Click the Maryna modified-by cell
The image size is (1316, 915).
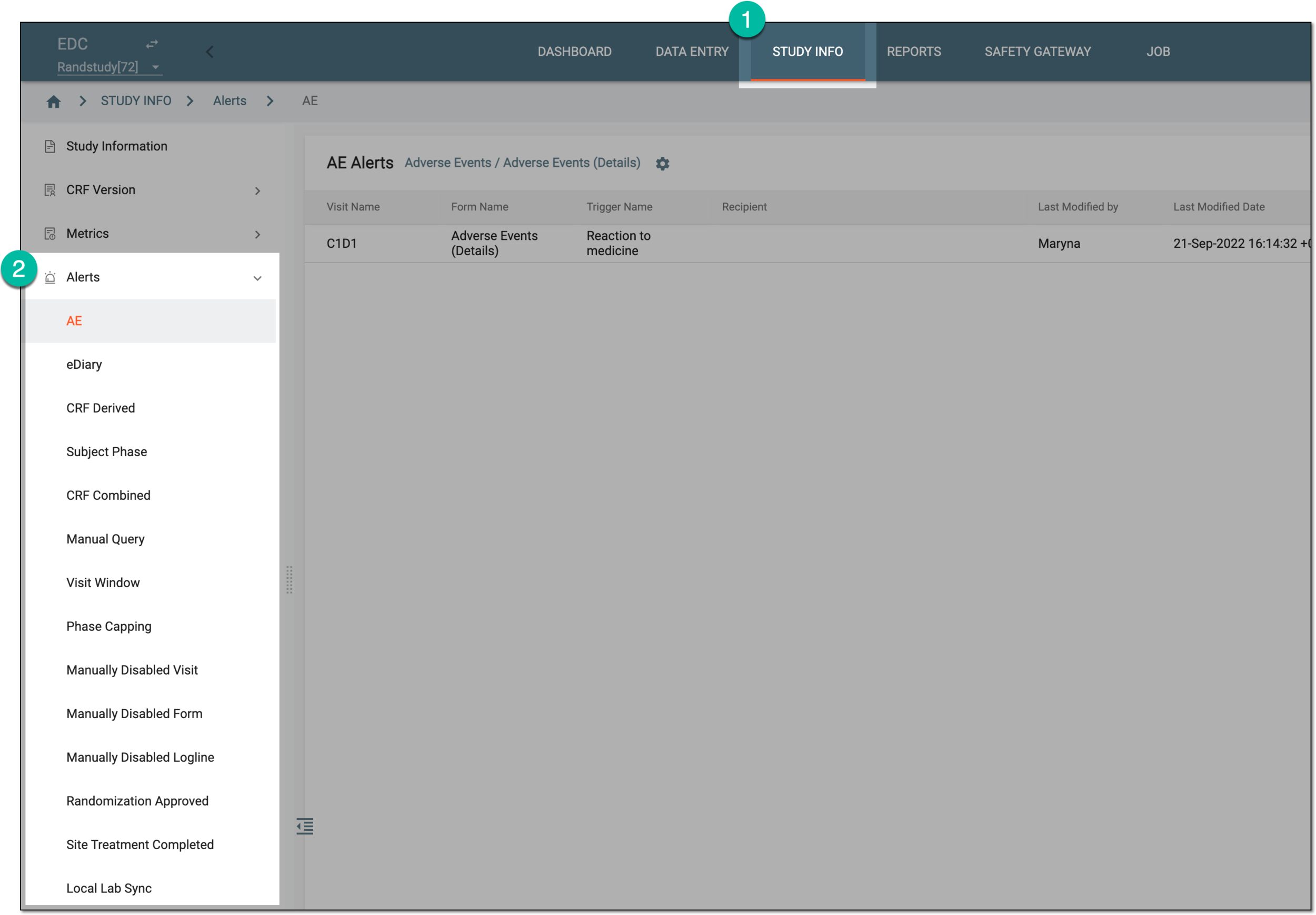[1059, 244]
